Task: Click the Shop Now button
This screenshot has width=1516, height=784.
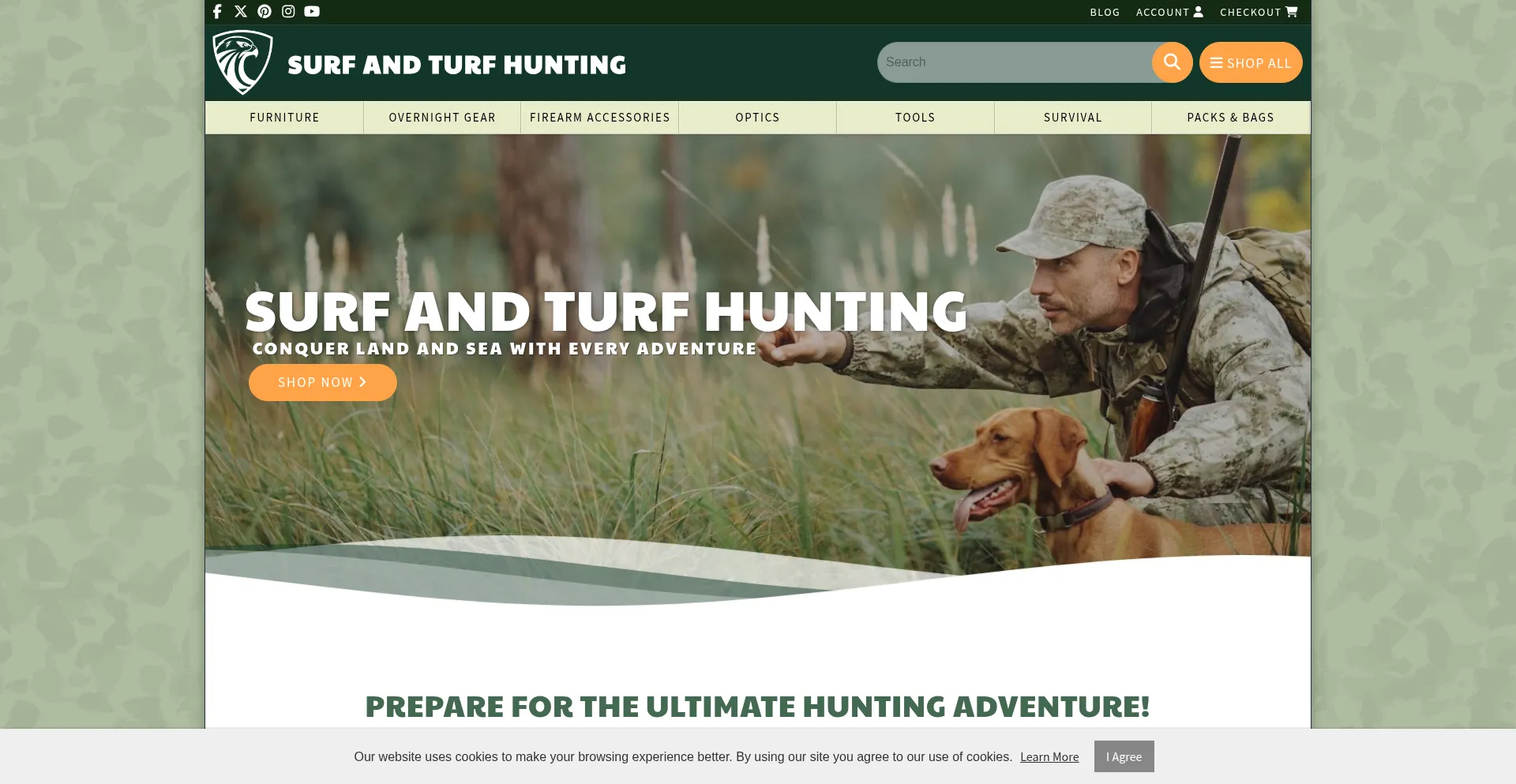Action: click(323, 382)
